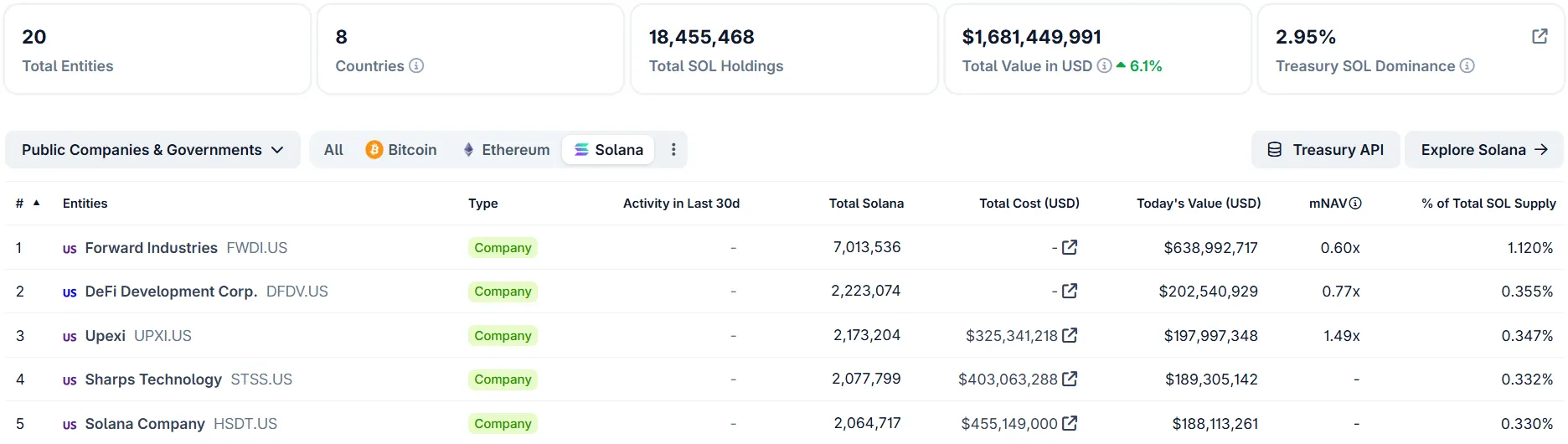This screenshot has height=444, width=1568.
Task: Open the three-dot more assets menu
Action: (673, 149)
